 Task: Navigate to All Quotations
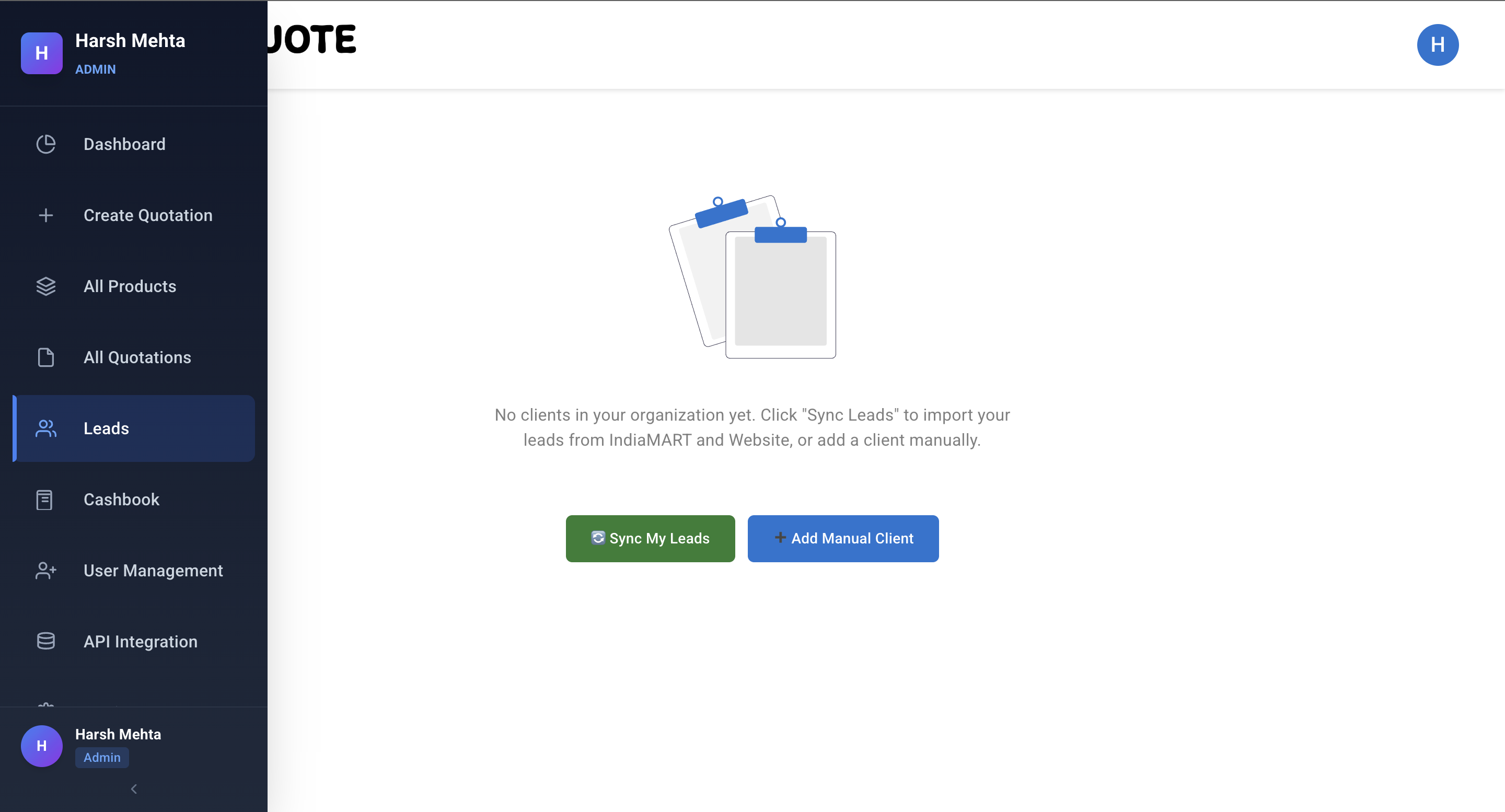(x=137, y=357)
